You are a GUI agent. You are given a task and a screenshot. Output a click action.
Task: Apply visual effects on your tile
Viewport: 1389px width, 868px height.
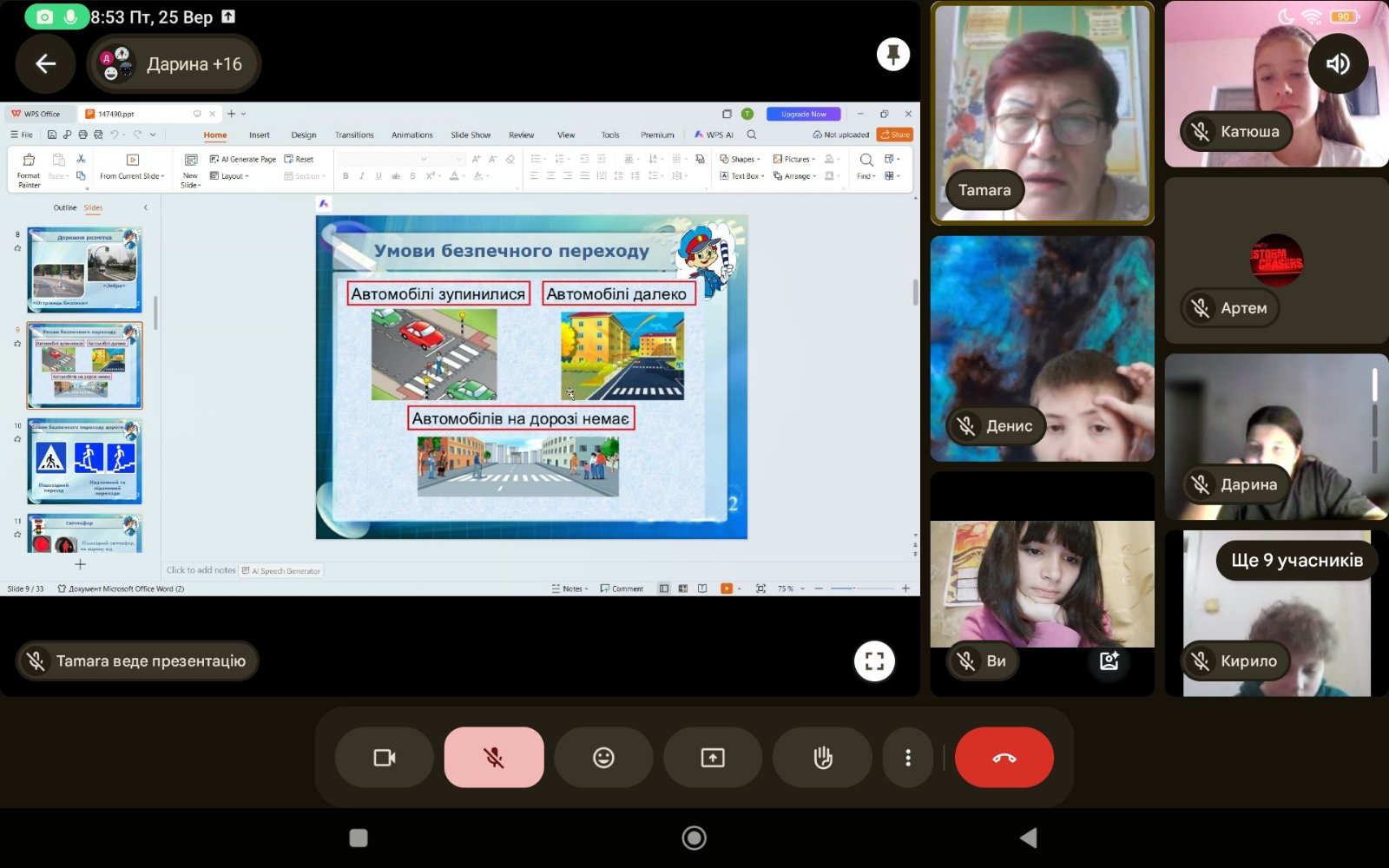click(1109, 661)
